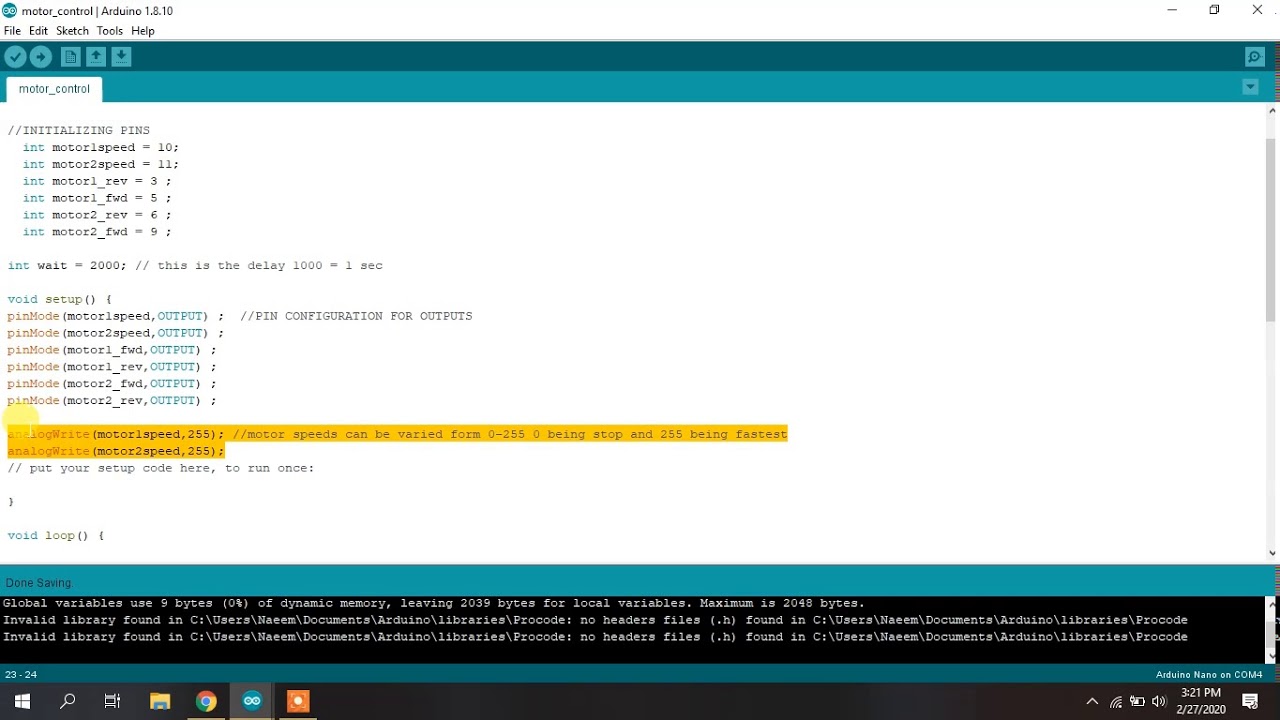
Task: Upload the sketch using arrow icon
Action: pos(41,57)
